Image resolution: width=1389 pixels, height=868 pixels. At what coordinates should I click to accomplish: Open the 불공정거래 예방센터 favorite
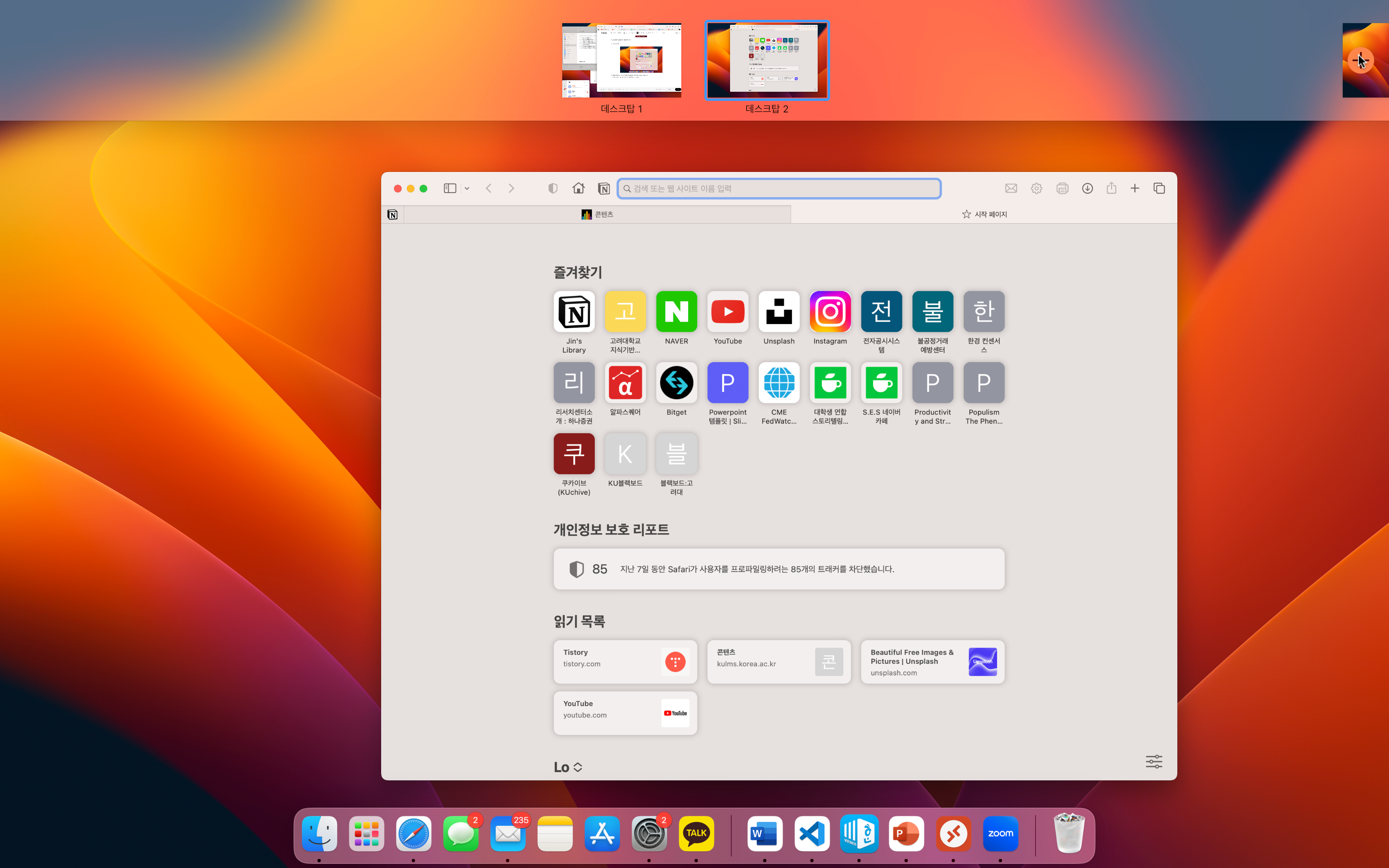click(x=933, y=322)
